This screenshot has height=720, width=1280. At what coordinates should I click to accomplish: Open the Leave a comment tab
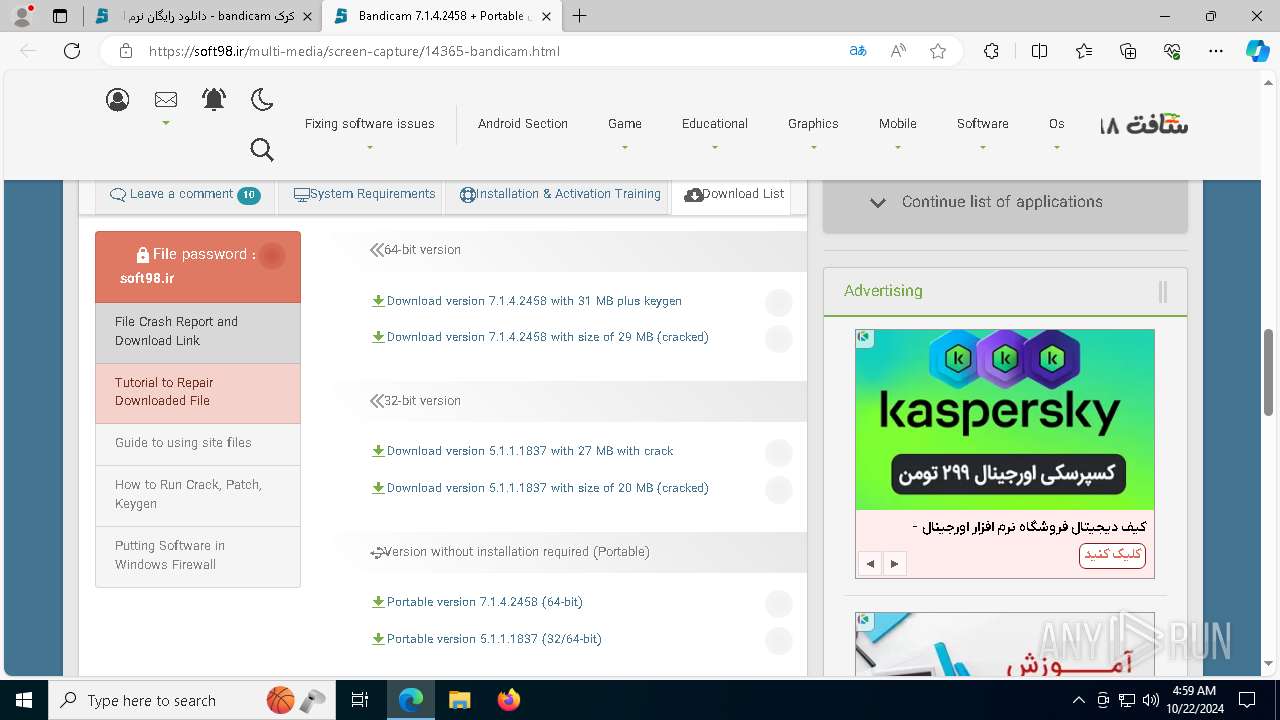point(185,195)
